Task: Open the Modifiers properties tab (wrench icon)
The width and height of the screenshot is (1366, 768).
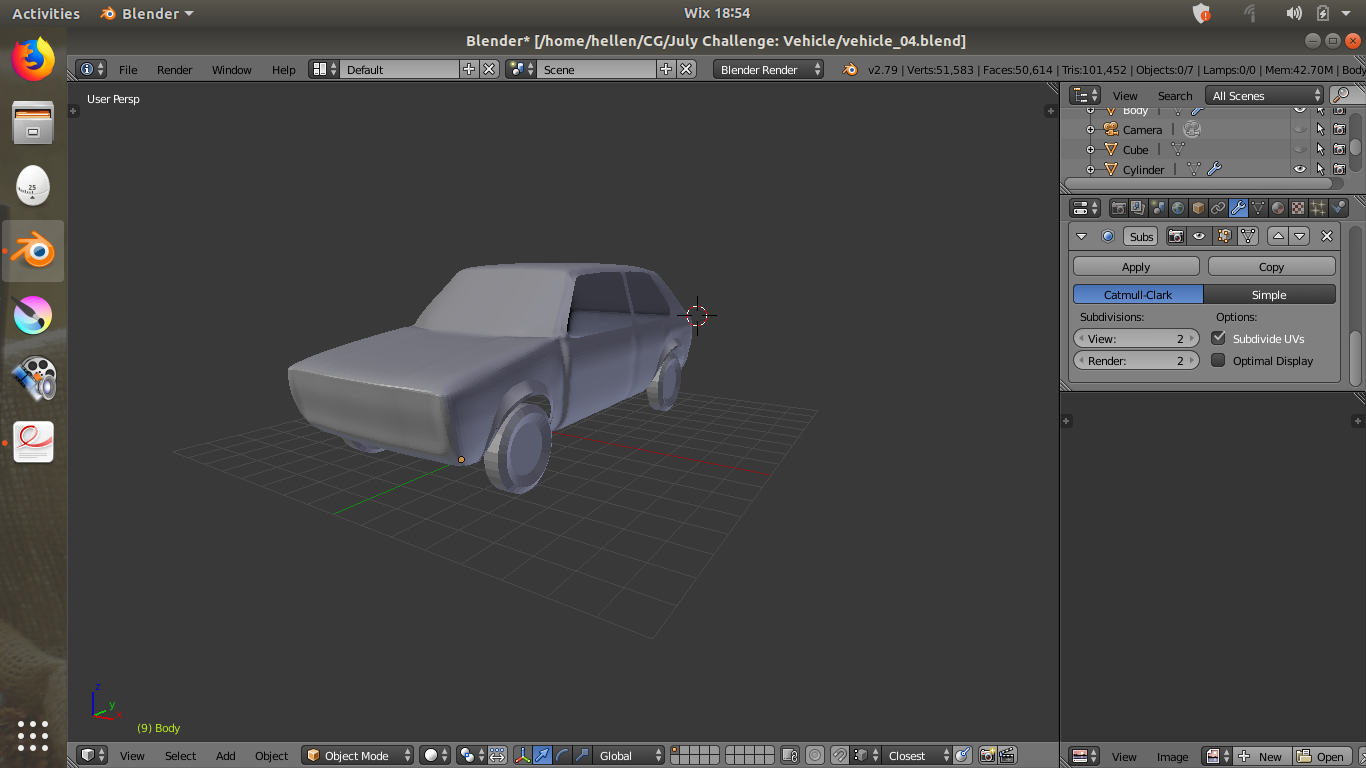Action: tap(1238, 208)
